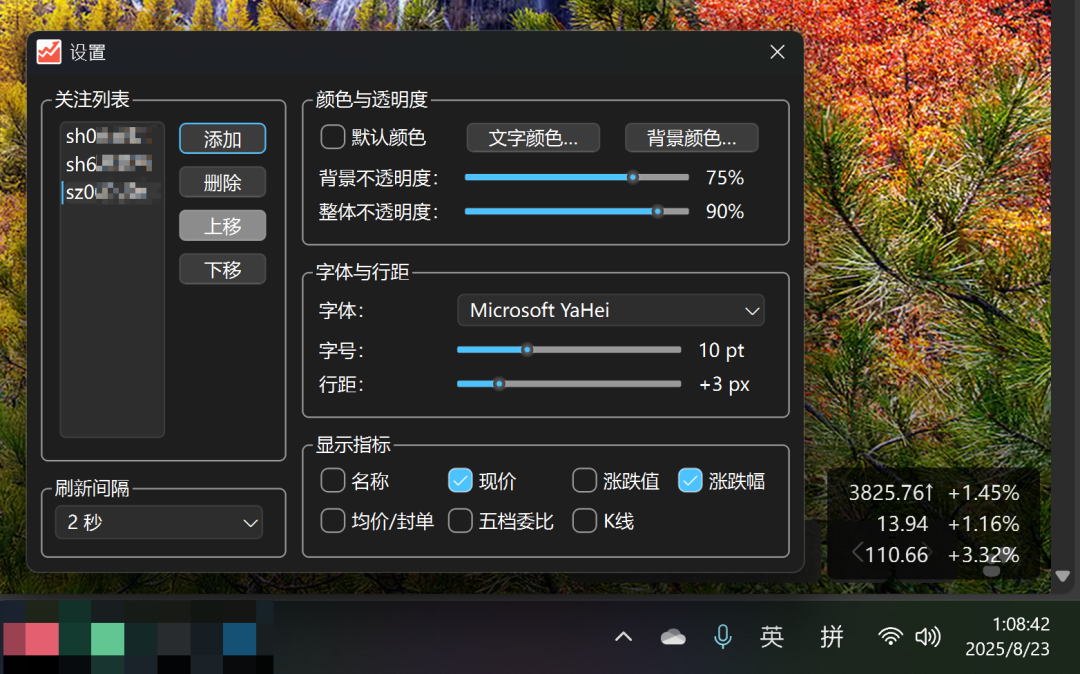The image size is (1080, 674).
Task: Open Wi-Fi network settings icon
Action: (x=890, y=637)
